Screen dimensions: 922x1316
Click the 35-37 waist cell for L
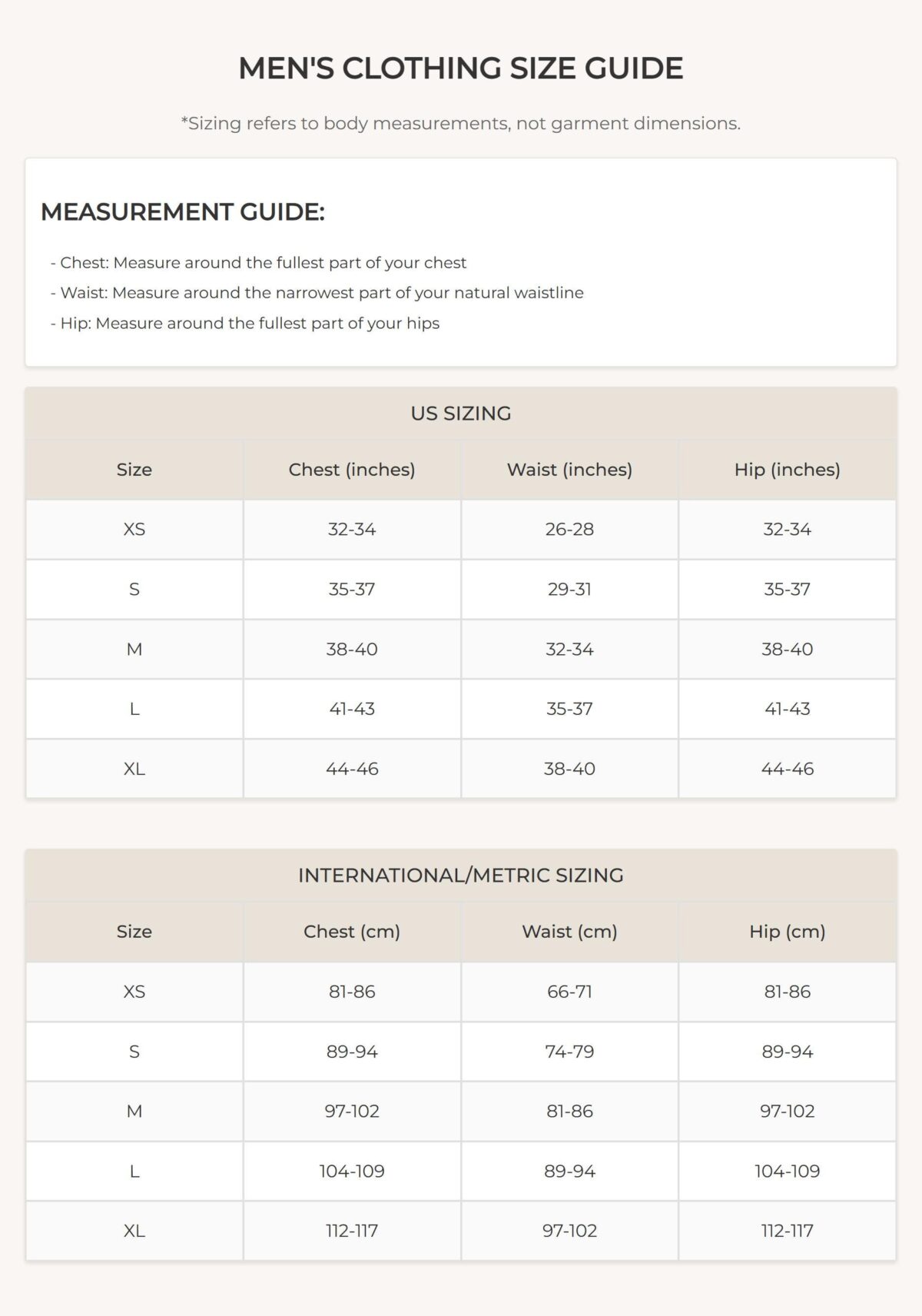coord(569,709)
